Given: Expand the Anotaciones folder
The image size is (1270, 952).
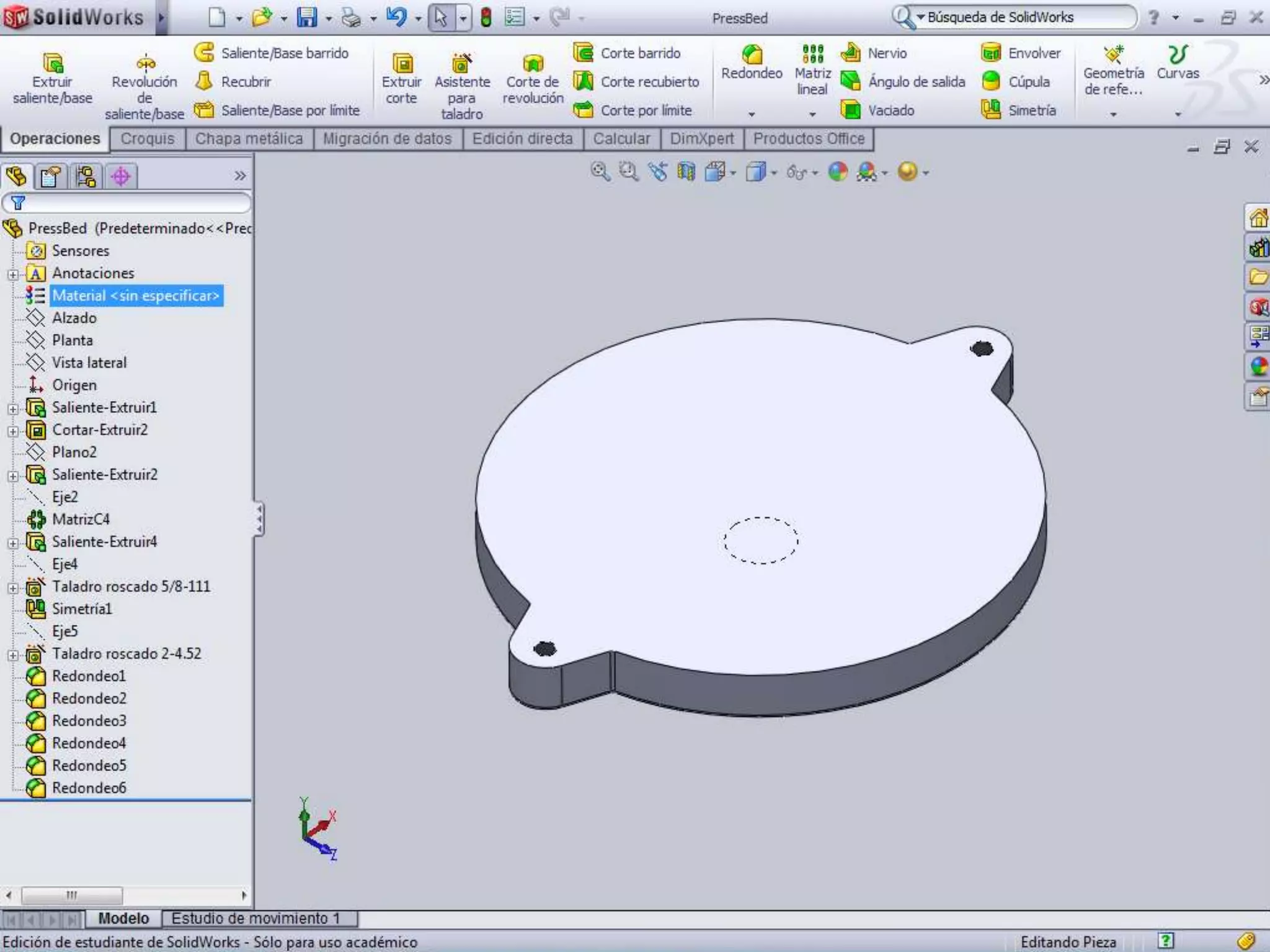Looking at the screenshot, I should coord(13,275).
